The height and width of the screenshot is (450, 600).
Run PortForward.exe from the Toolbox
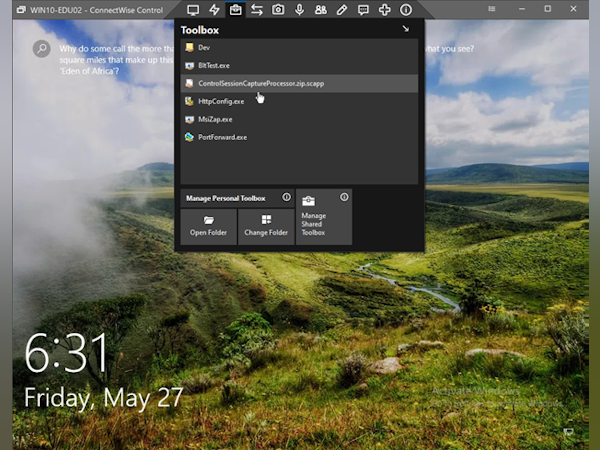click(x=299, y=137)
